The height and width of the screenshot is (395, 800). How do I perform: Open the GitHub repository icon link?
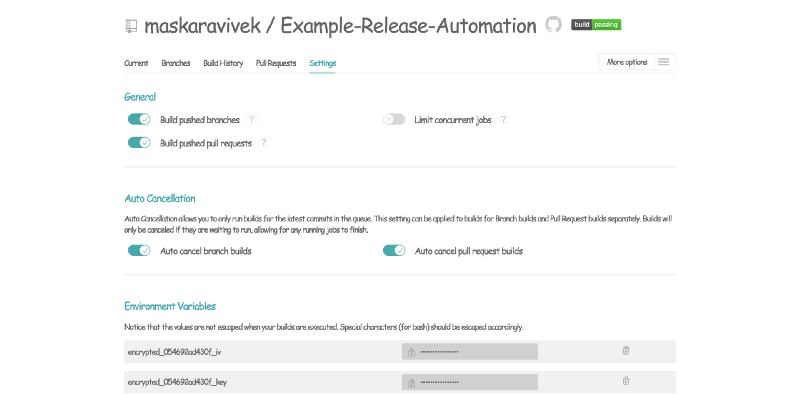point(554,24)
